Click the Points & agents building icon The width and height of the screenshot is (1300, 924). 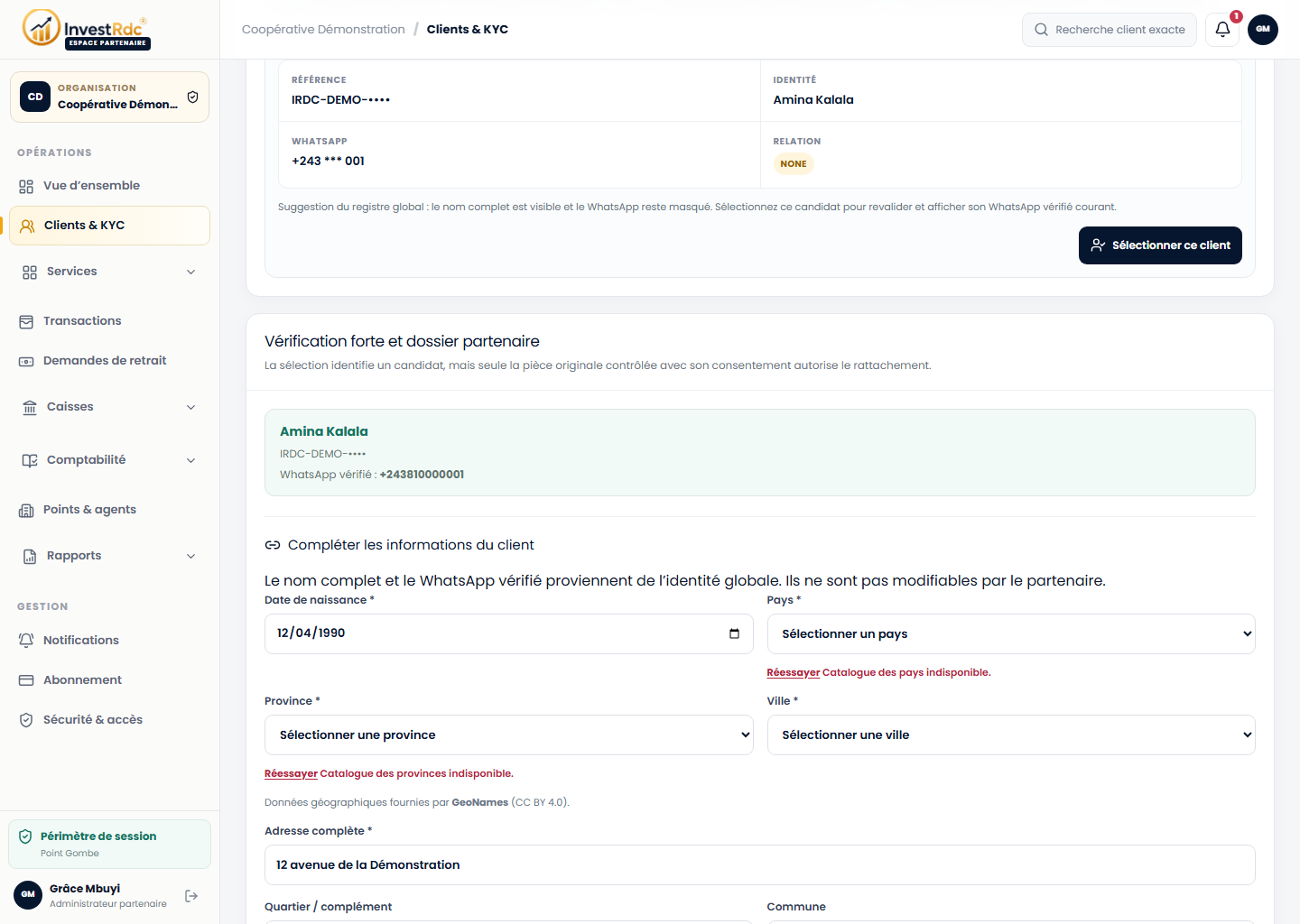tap(26, 510)
